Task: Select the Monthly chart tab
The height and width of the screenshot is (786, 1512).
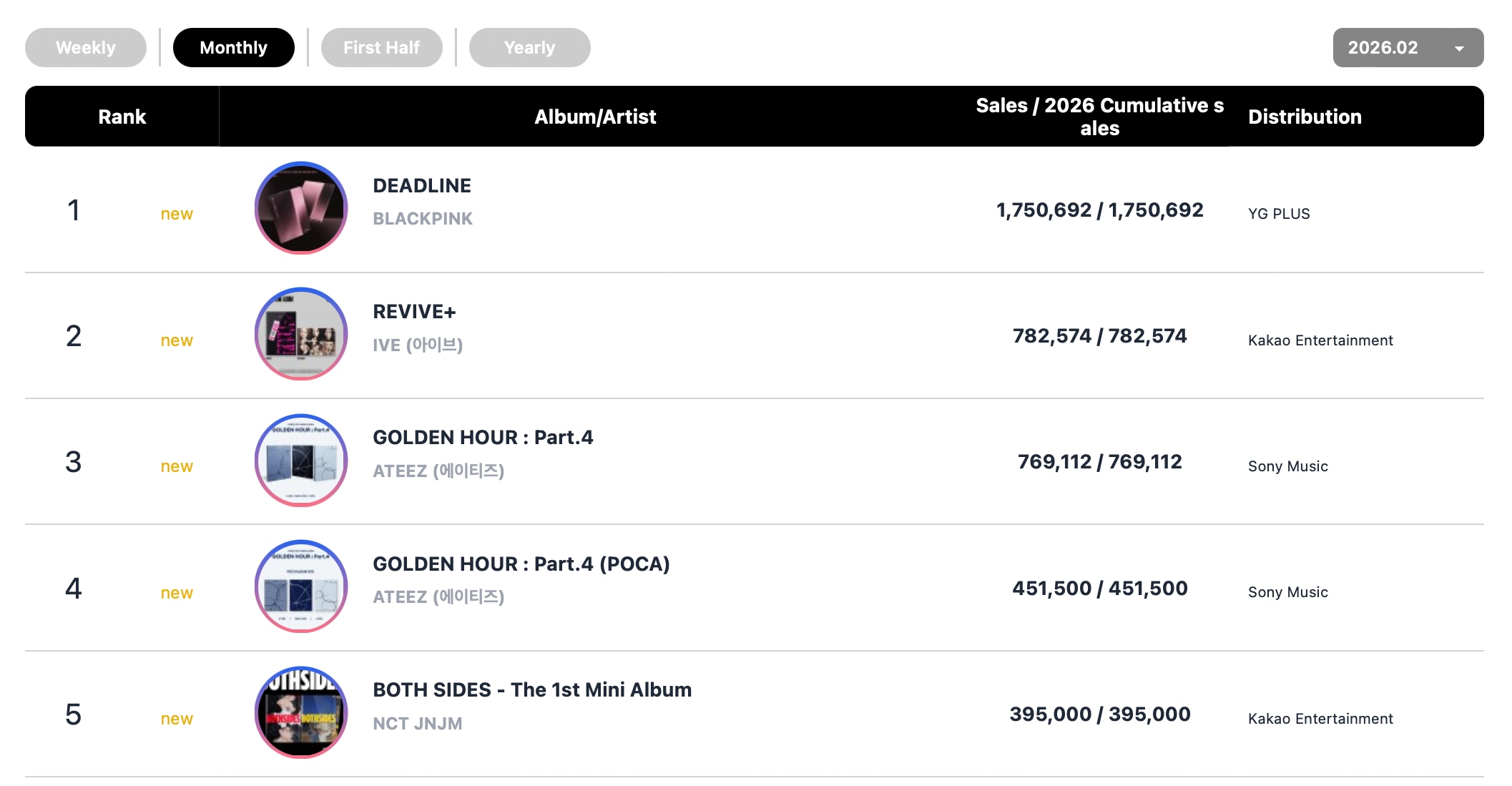Action: click(233, 48)
